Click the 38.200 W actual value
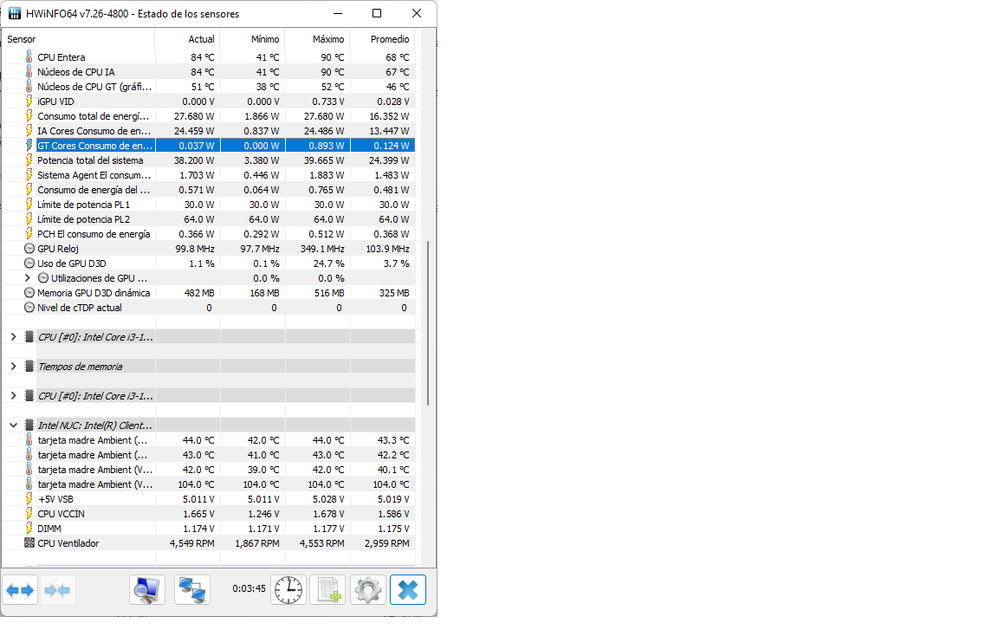Image resolution: width=998 pixels, height=624 pixels. 194,160
